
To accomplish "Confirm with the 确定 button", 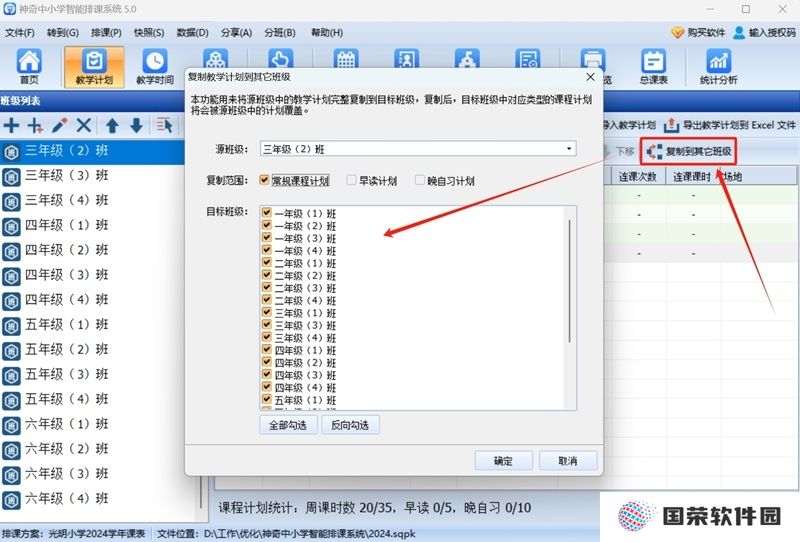I will (503, 461).
